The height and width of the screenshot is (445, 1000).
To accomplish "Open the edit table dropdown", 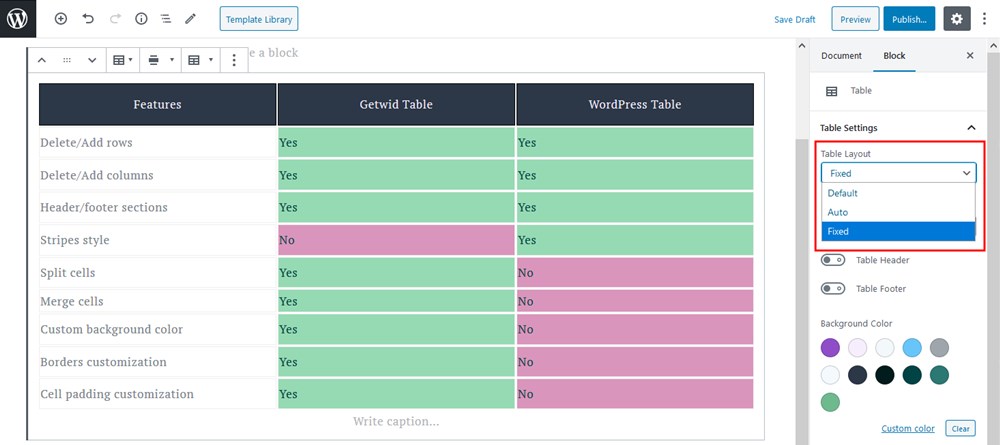I will (201, 60).
